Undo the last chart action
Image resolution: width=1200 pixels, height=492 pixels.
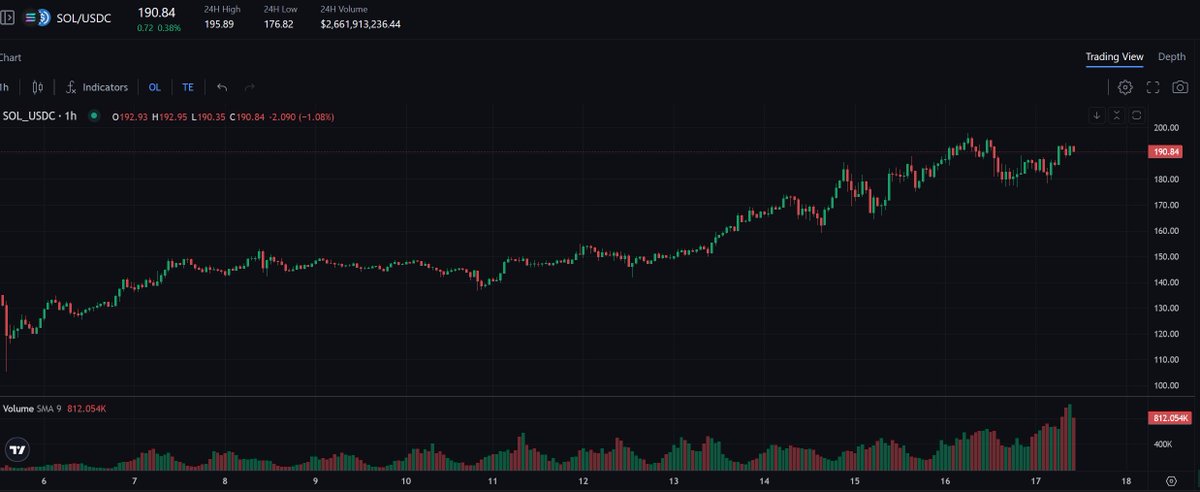coord(222,87)
